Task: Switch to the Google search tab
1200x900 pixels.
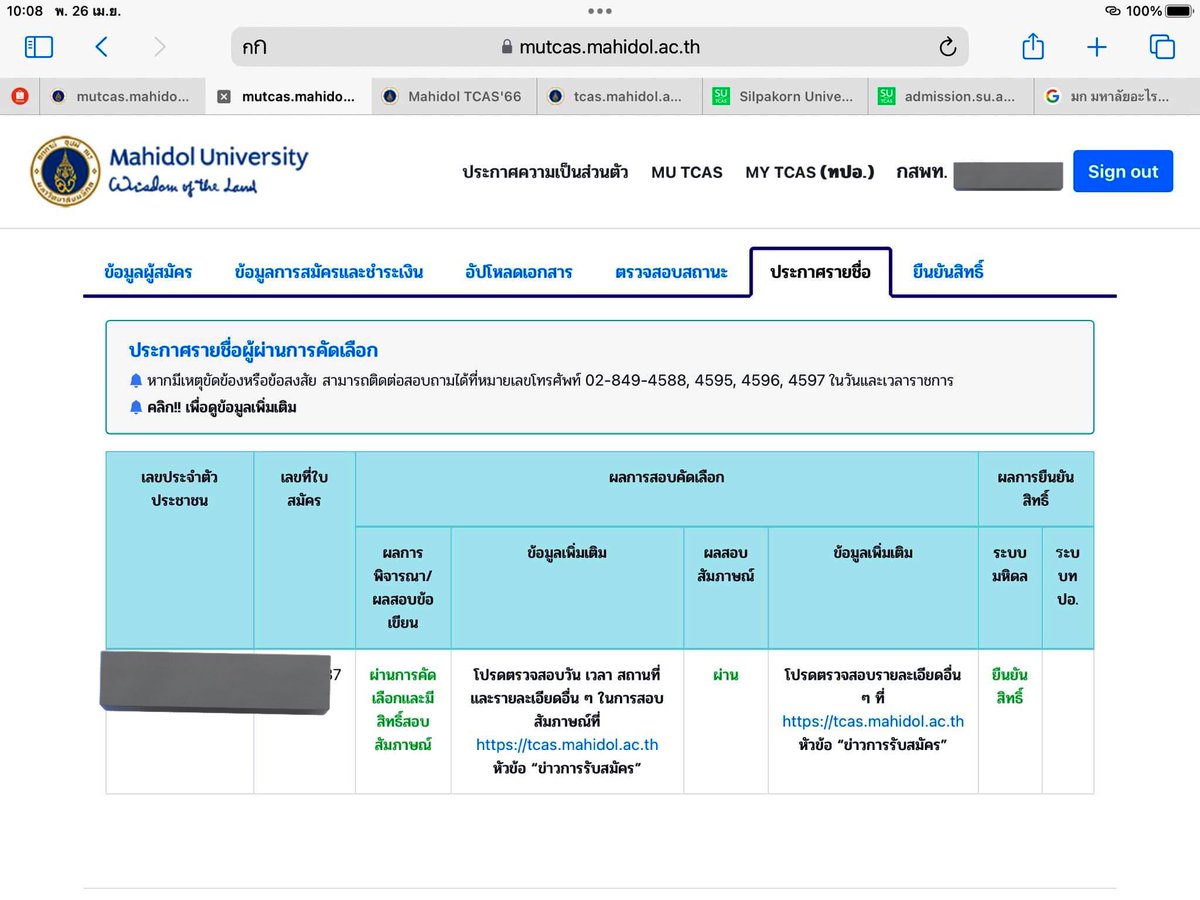Action: pyautogui.click(x=1116, y=97)
